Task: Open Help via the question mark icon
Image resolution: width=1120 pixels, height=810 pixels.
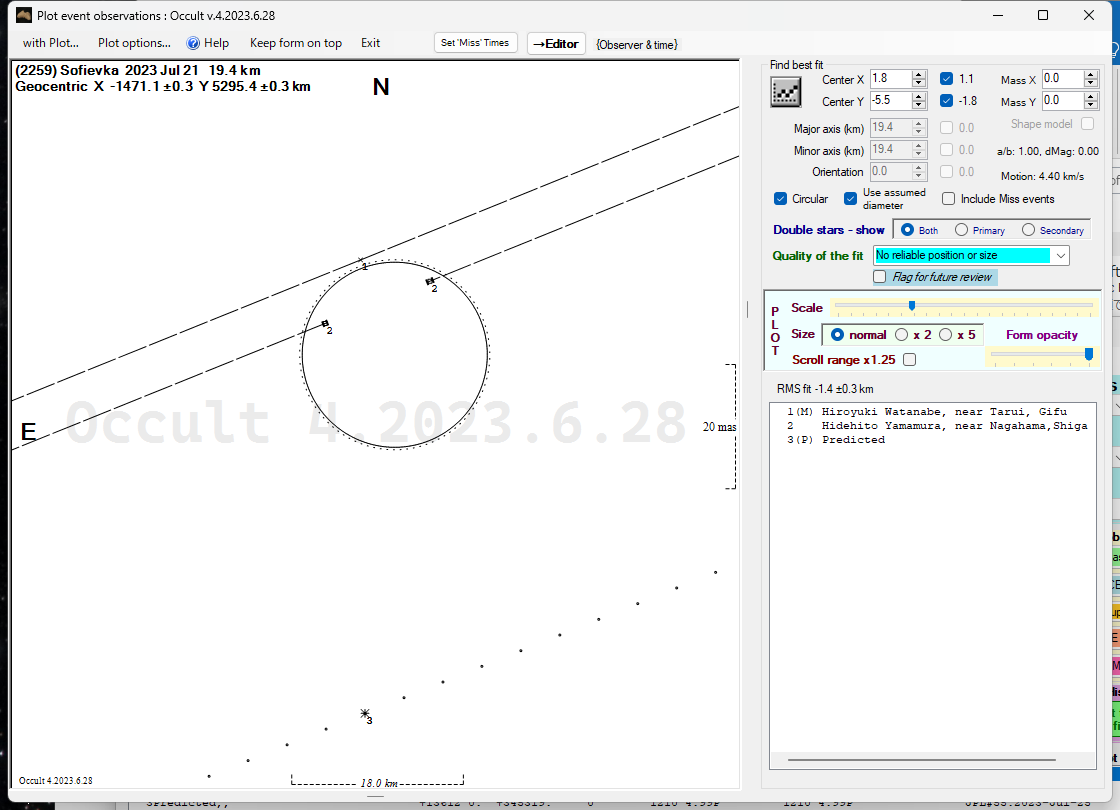Action: click(193, 43)
